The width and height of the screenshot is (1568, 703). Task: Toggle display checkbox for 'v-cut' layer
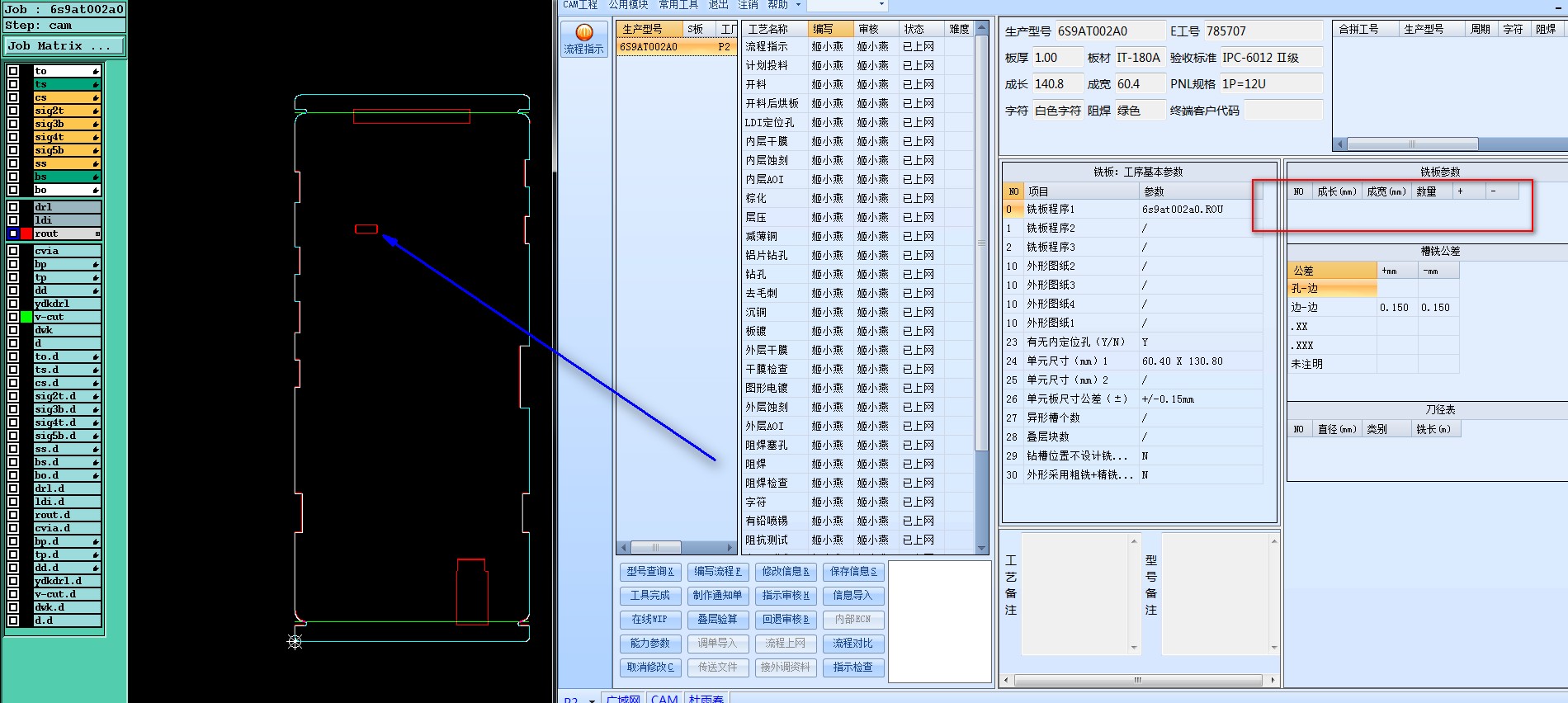point(13,317)
